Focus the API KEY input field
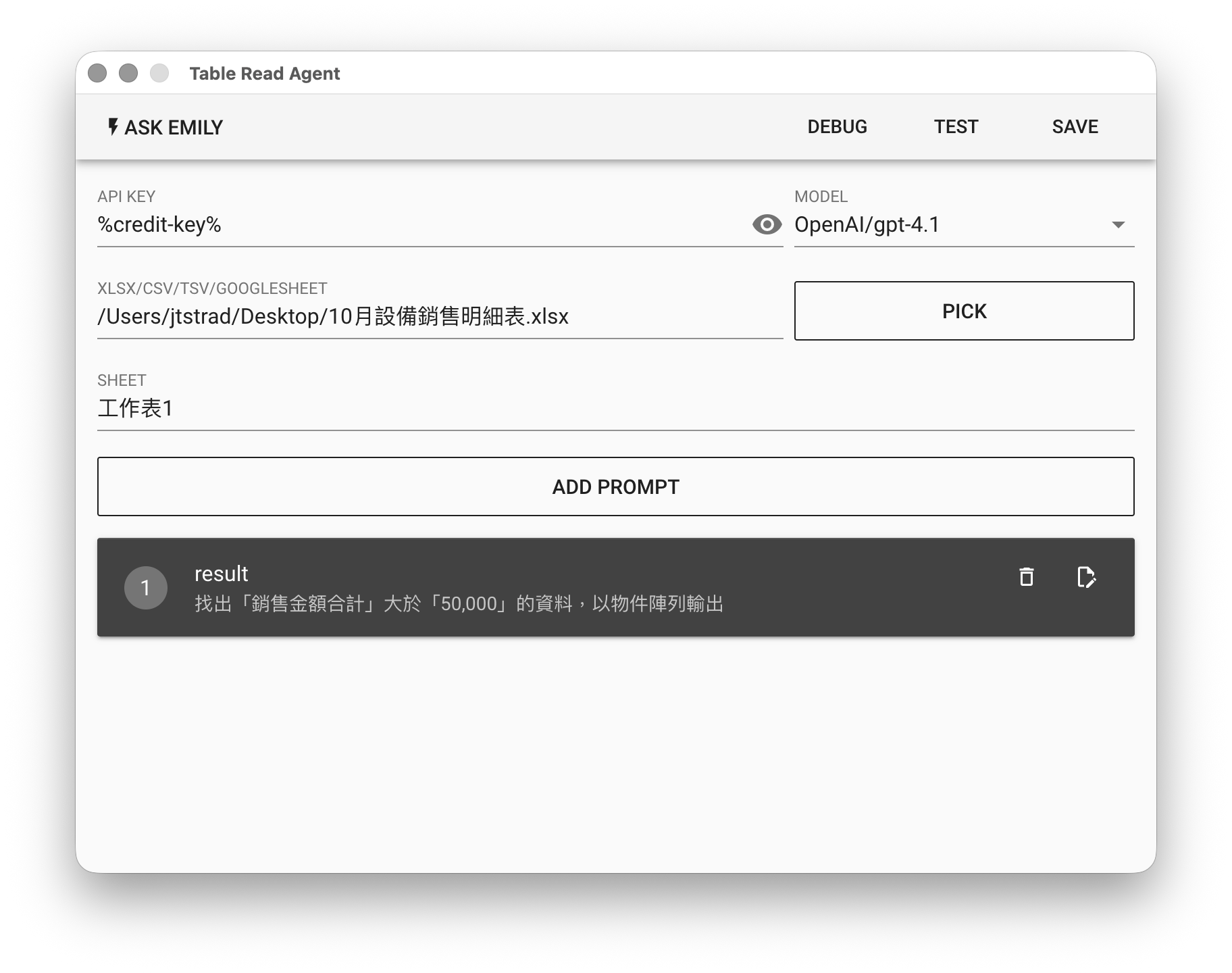1232x973 pixels. pos(419,224)
